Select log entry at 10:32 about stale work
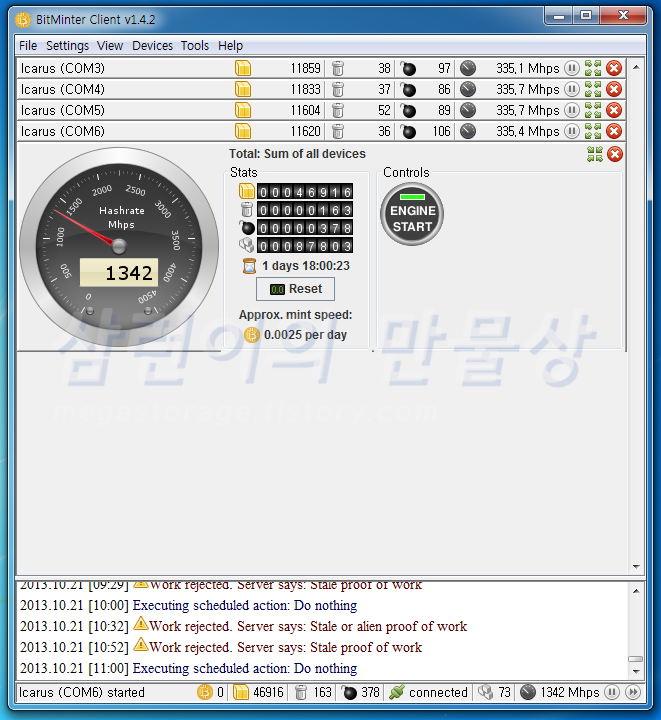Screen dimensions: 661x720 pos(243,626)
